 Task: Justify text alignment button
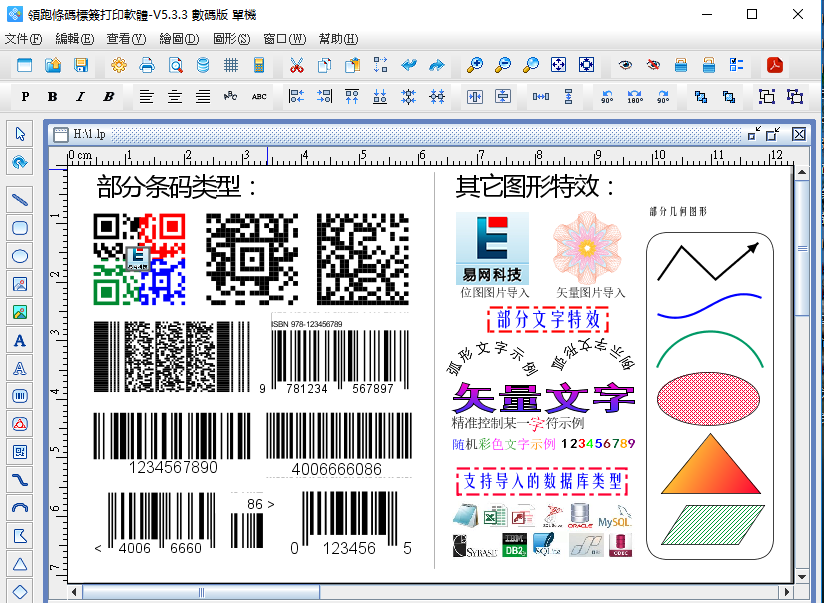pos(203,97)
